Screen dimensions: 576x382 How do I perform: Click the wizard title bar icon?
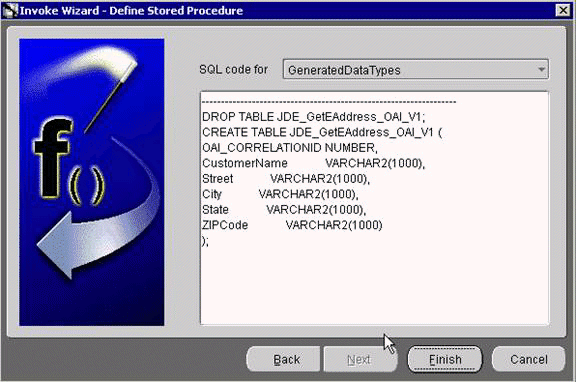pyautogui.click(x=10, y=10)
